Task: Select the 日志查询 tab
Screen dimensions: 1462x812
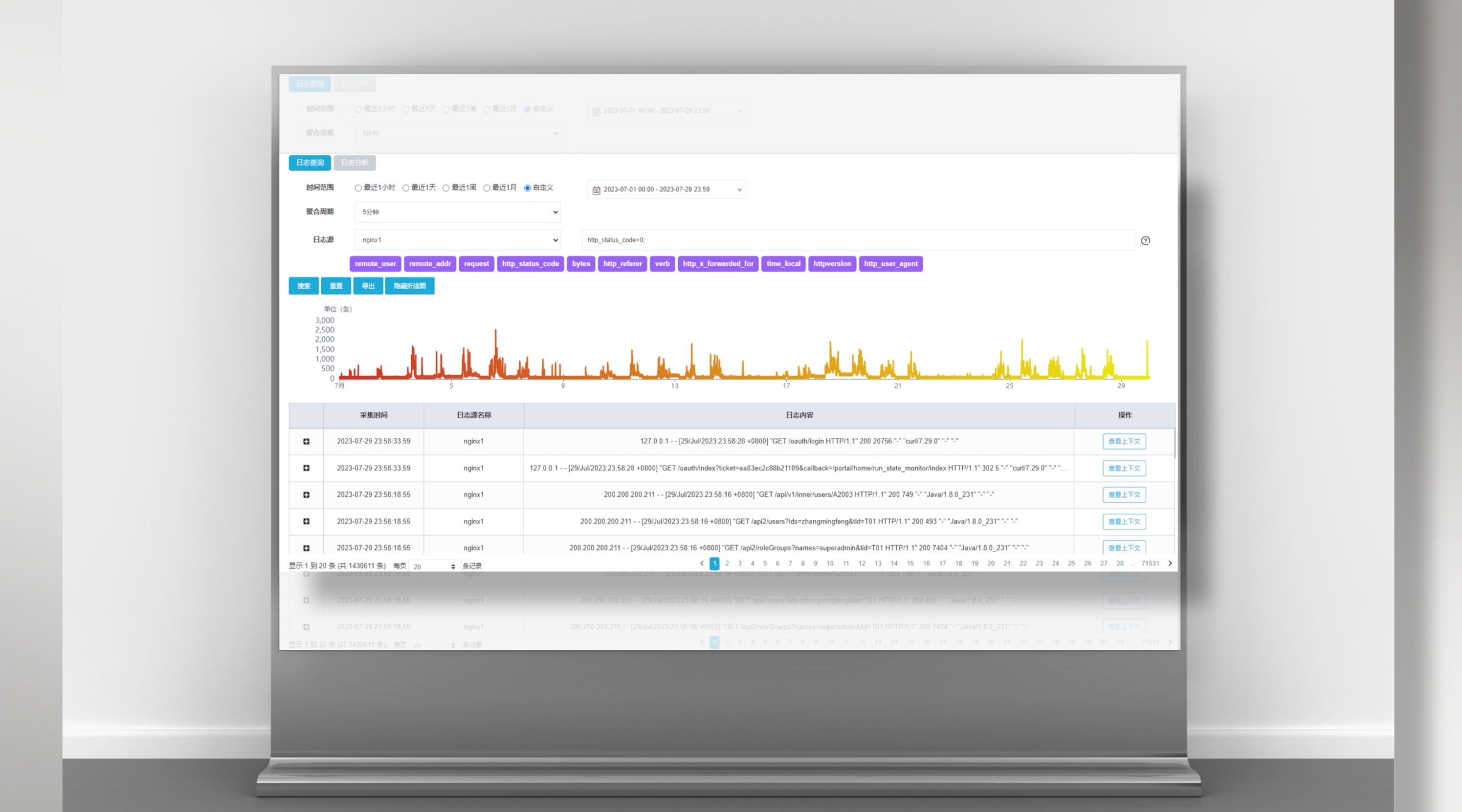Action: [309, 163]
